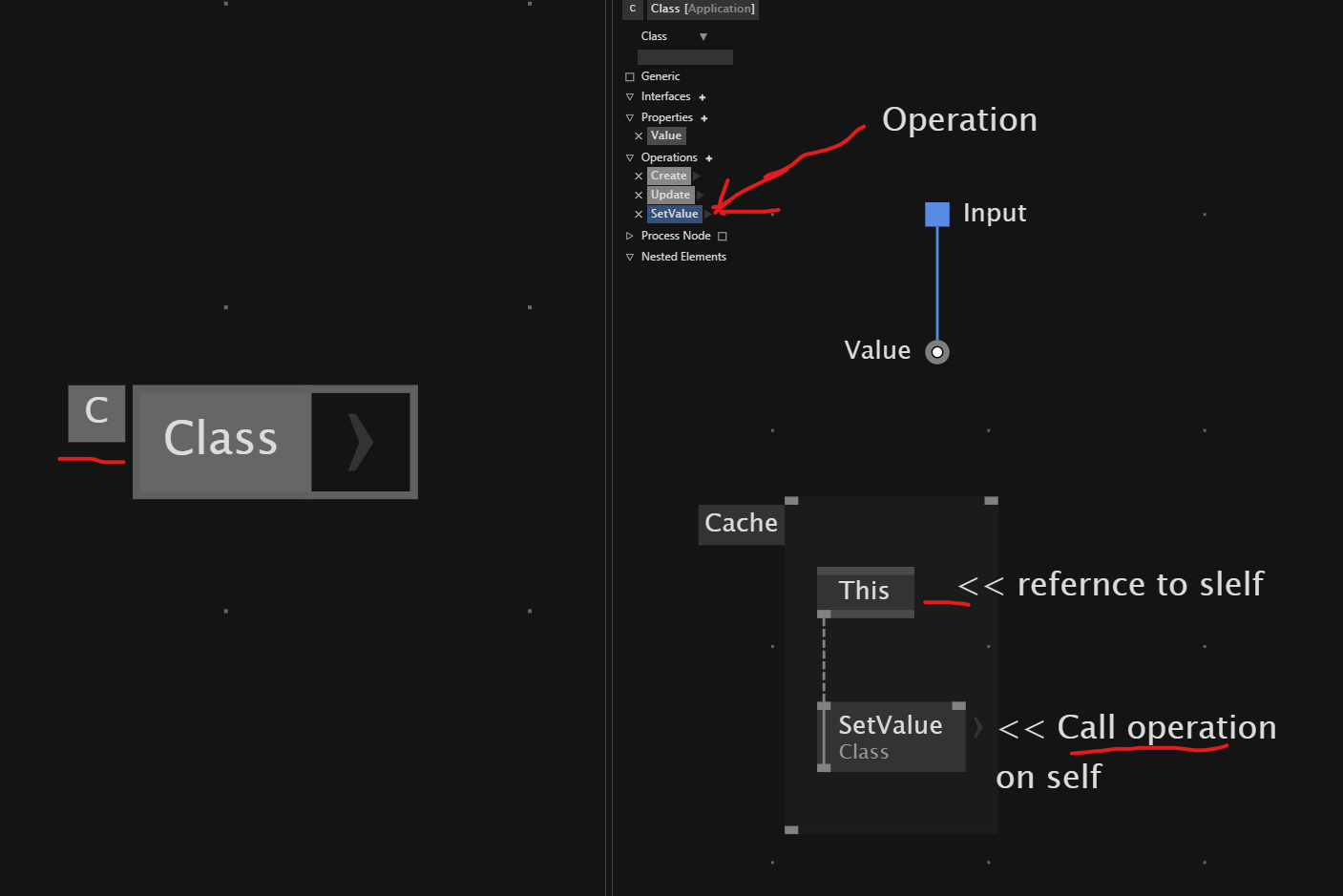Add a new operation with plus icon

coord(708,158)
